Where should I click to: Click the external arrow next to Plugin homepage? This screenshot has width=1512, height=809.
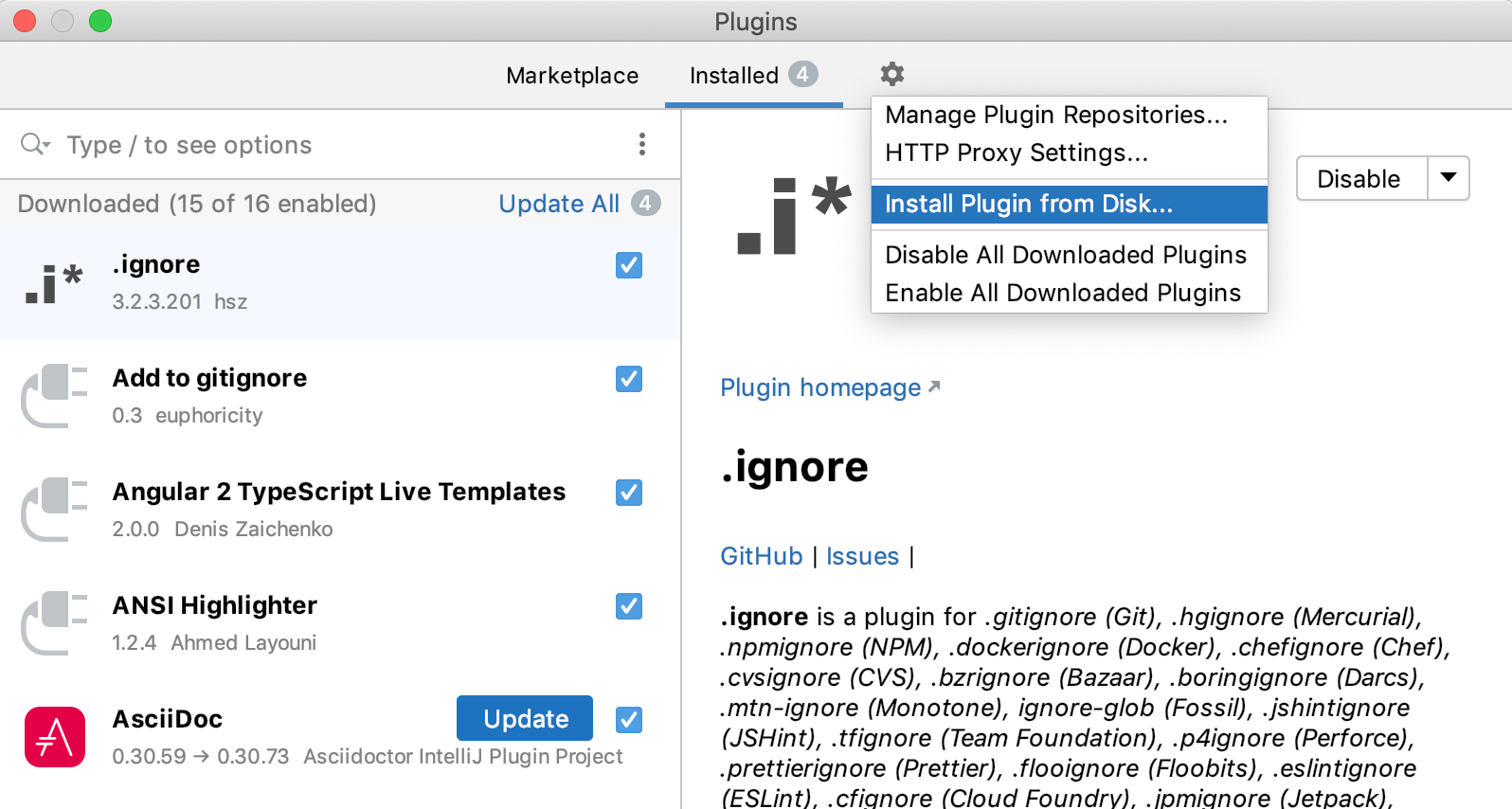point(934,387)
